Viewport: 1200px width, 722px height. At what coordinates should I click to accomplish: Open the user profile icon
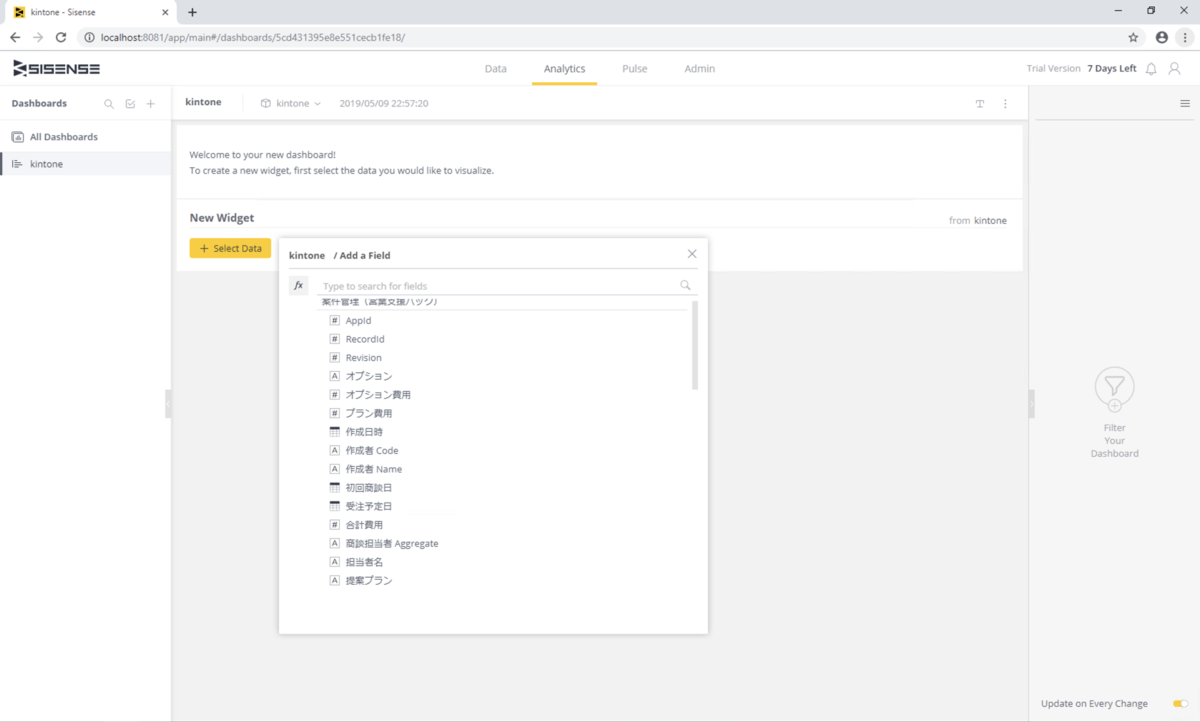tap(1175, 68)
